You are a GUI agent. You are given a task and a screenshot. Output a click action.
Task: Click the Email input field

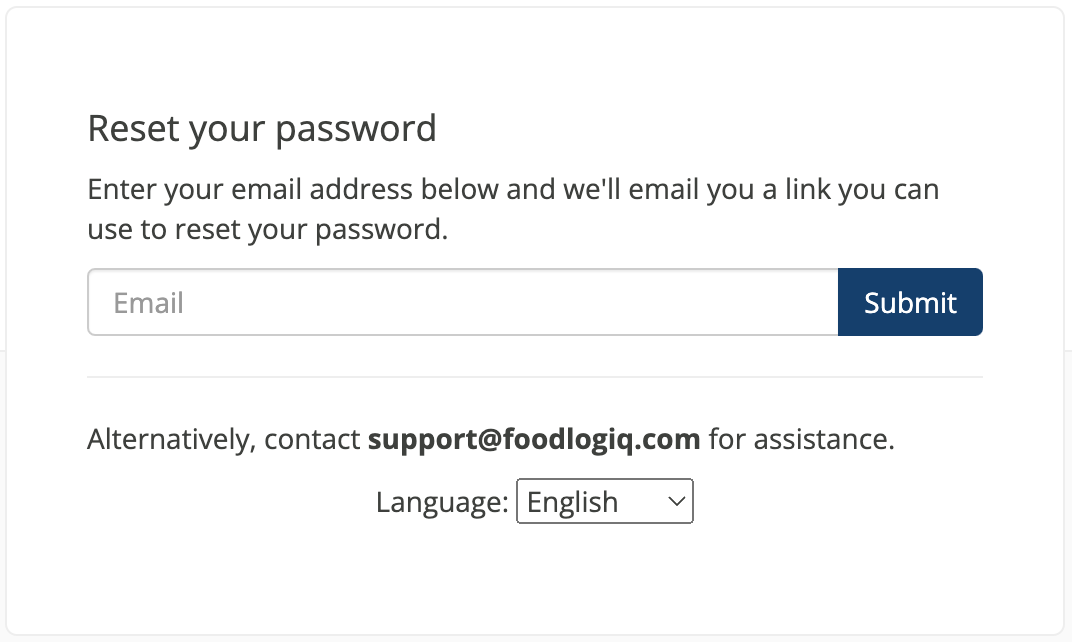463,302
